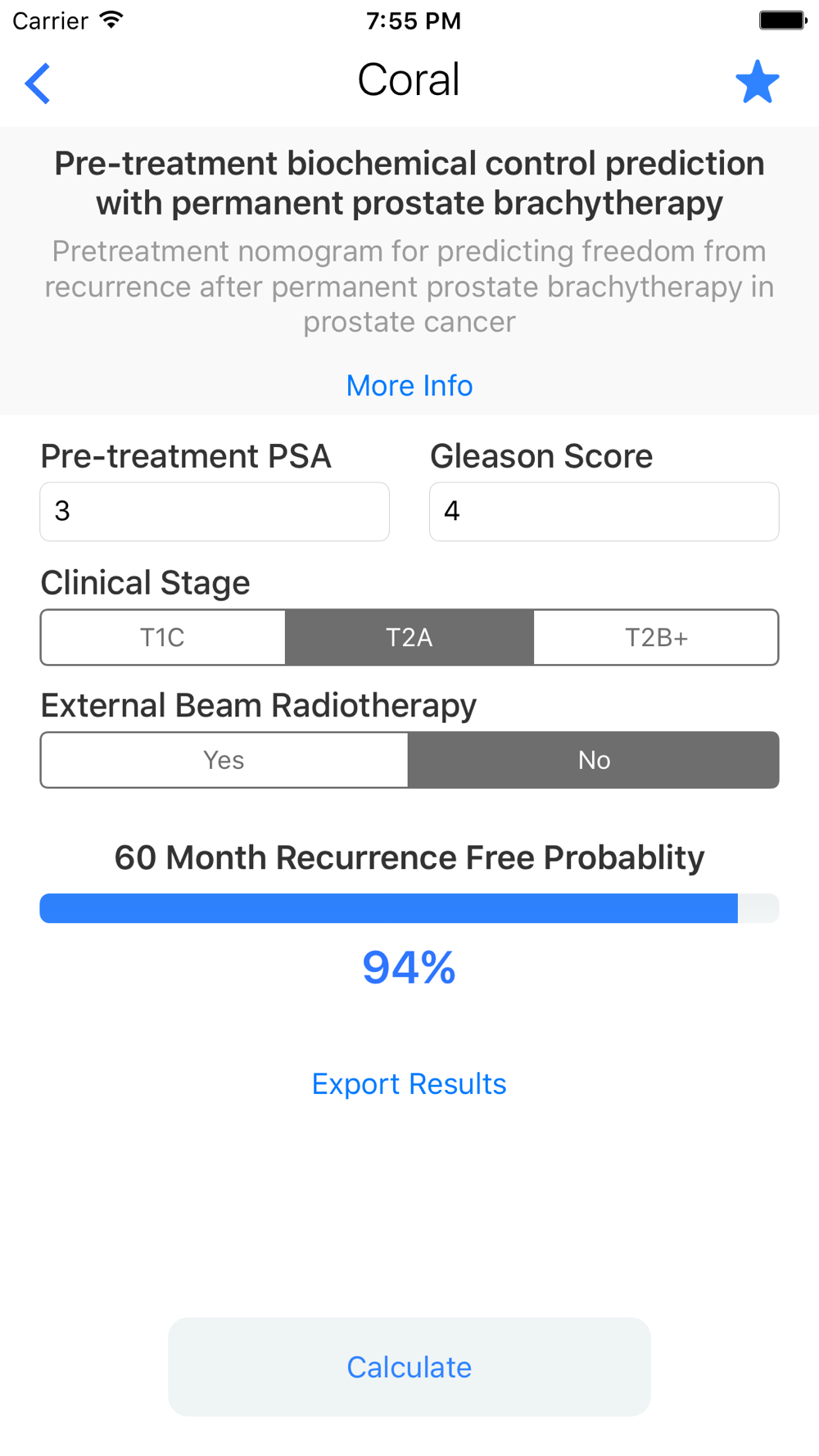Focus the Pre-treatment PSA input field

pos(215,511)
